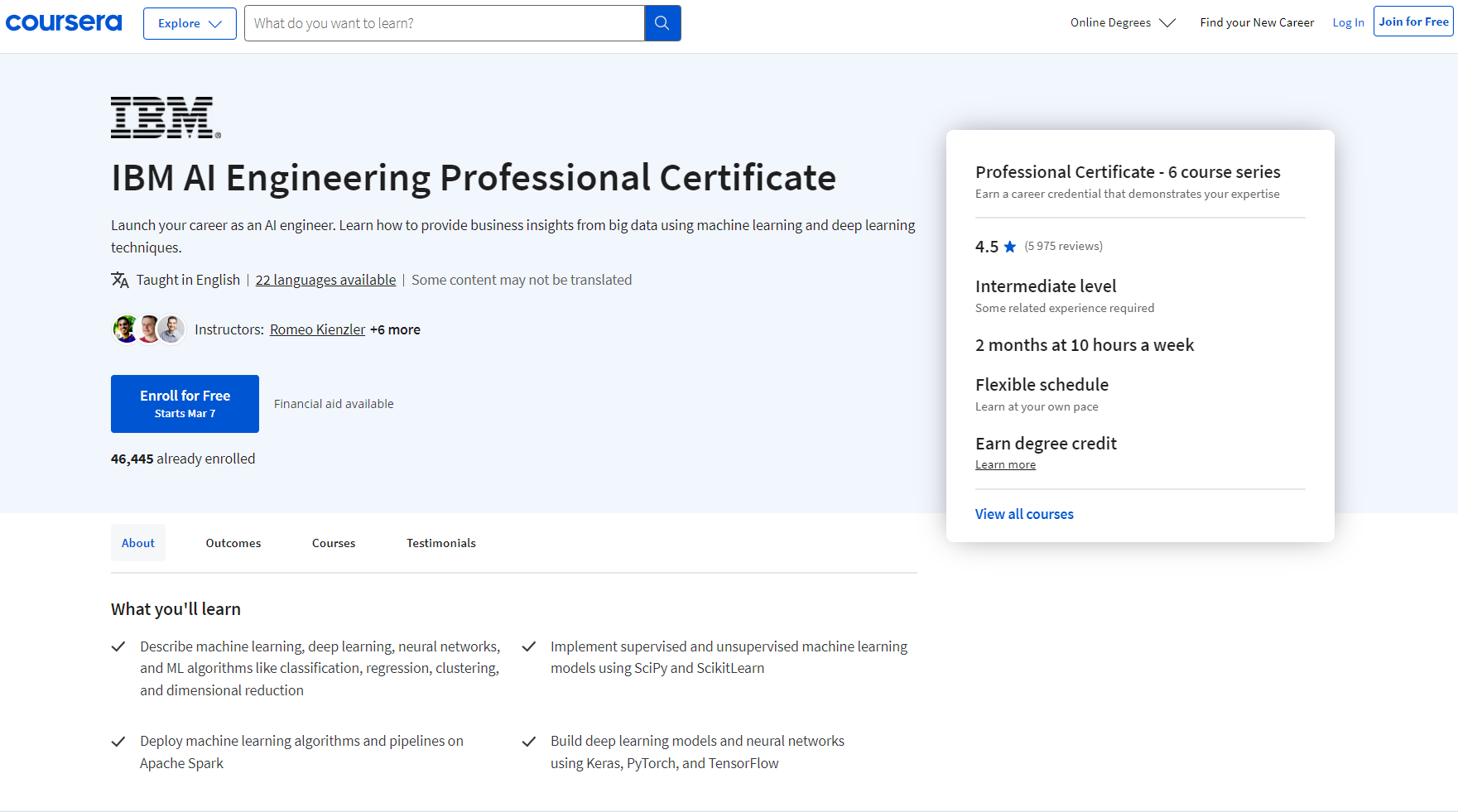Click the blue rating star
The width and height of the screenshot is (1458, 812).
coord(1010,247)
